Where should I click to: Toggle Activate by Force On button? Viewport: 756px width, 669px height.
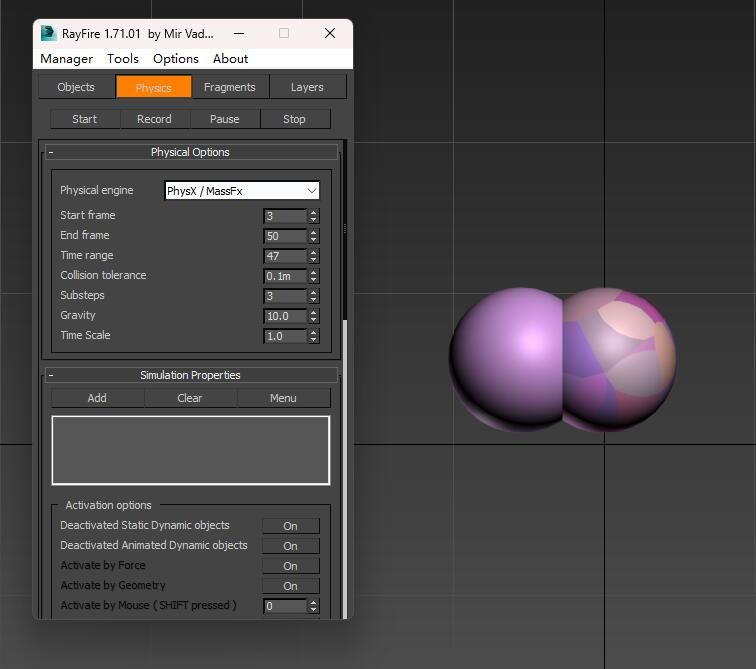291,566
